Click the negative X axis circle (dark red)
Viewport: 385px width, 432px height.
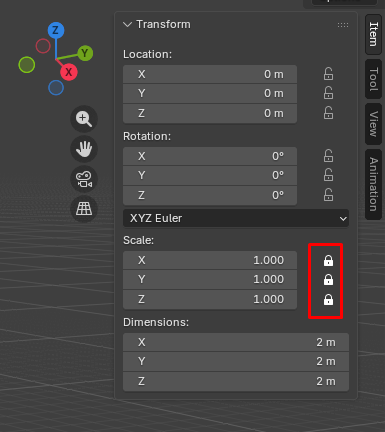coord(43,46)
